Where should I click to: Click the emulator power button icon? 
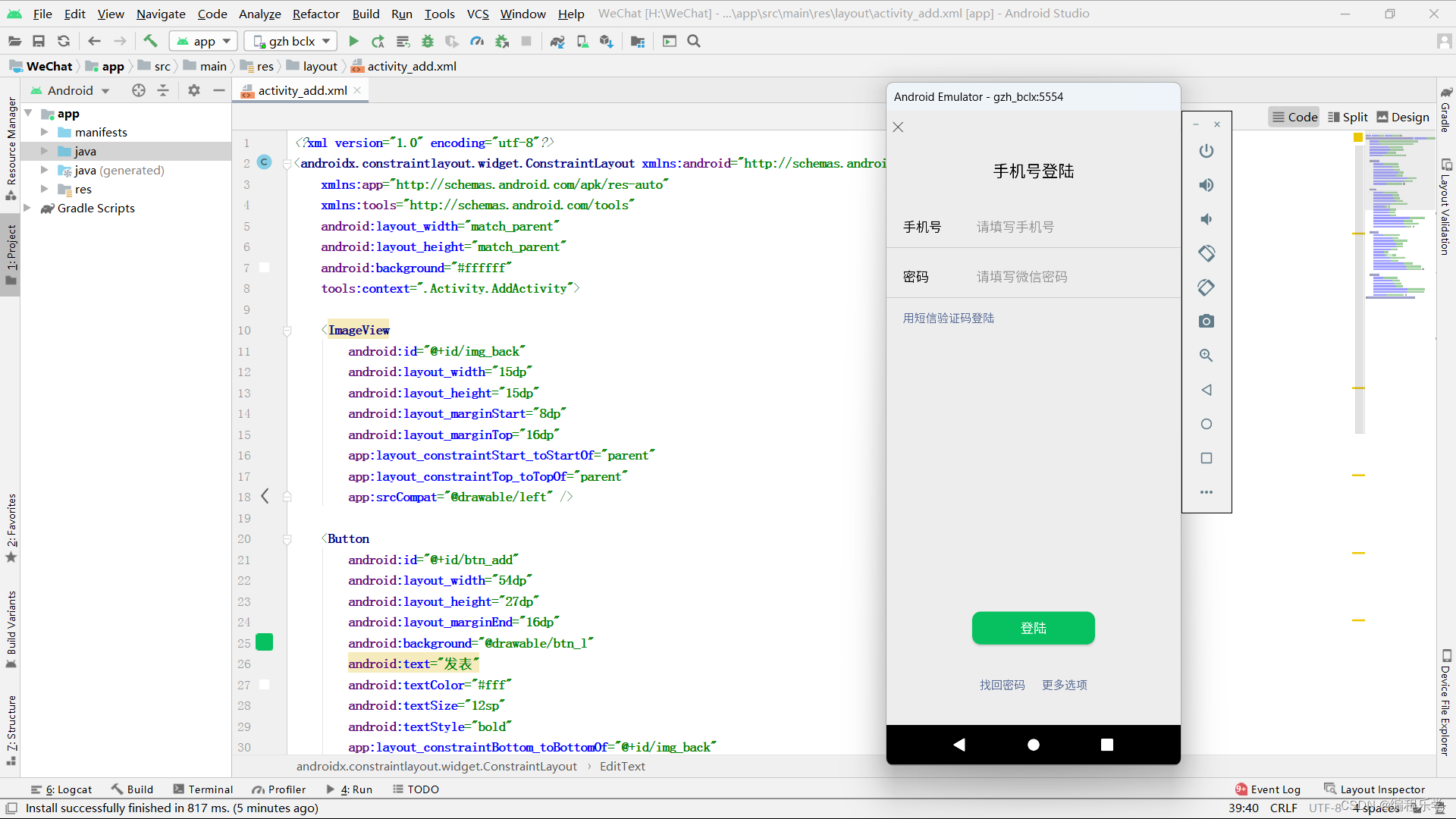click(x=1207, y=151)
